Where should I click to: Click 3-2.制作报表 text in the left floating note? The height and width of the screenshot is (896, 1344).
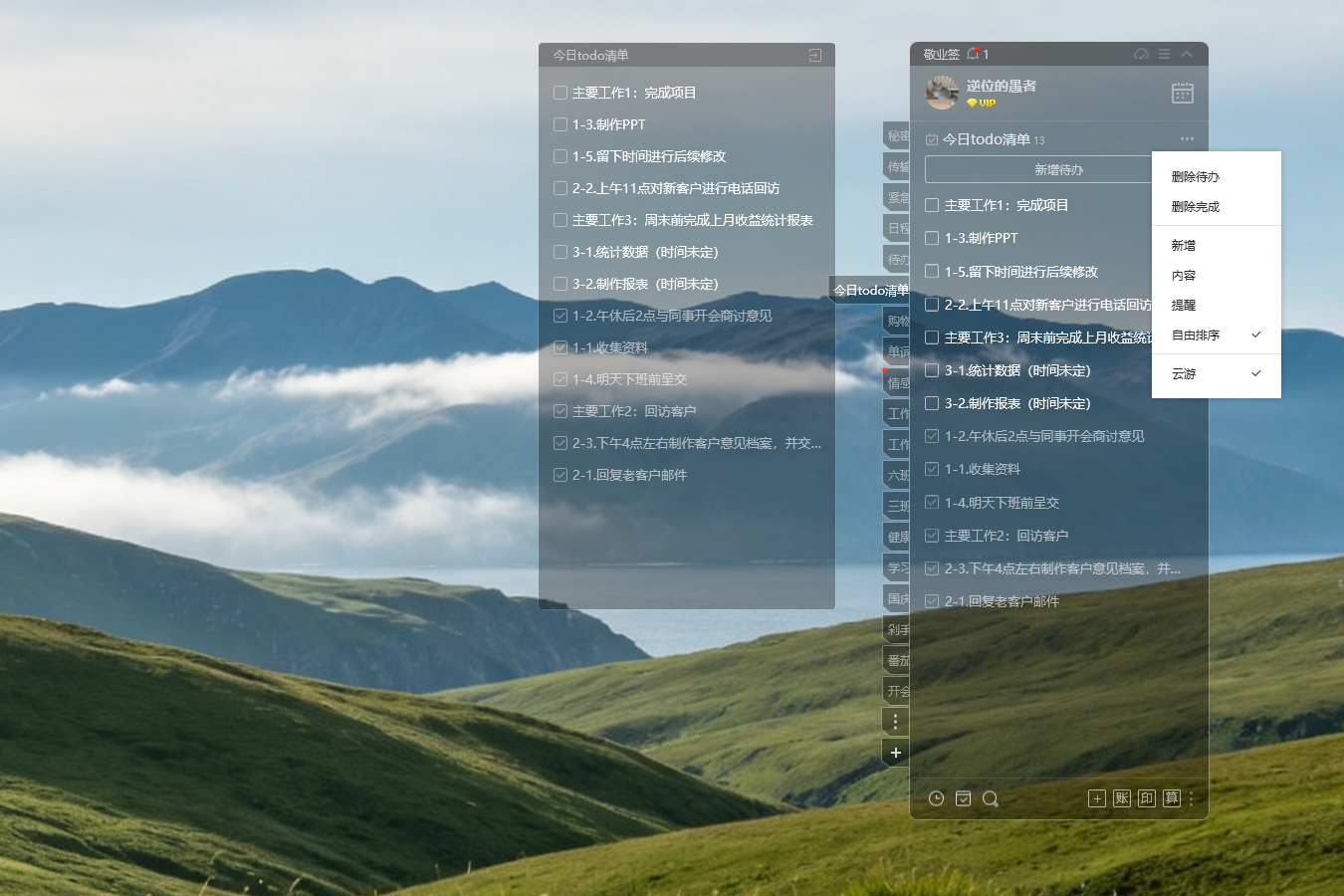click(645, 284)
